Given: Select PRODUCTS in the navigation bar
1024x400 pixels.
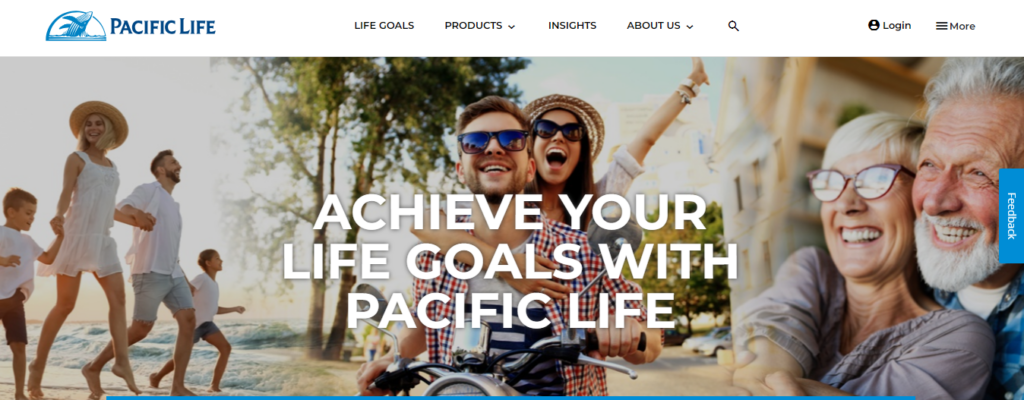Looking at the screenshot, I should pos(473,25).
